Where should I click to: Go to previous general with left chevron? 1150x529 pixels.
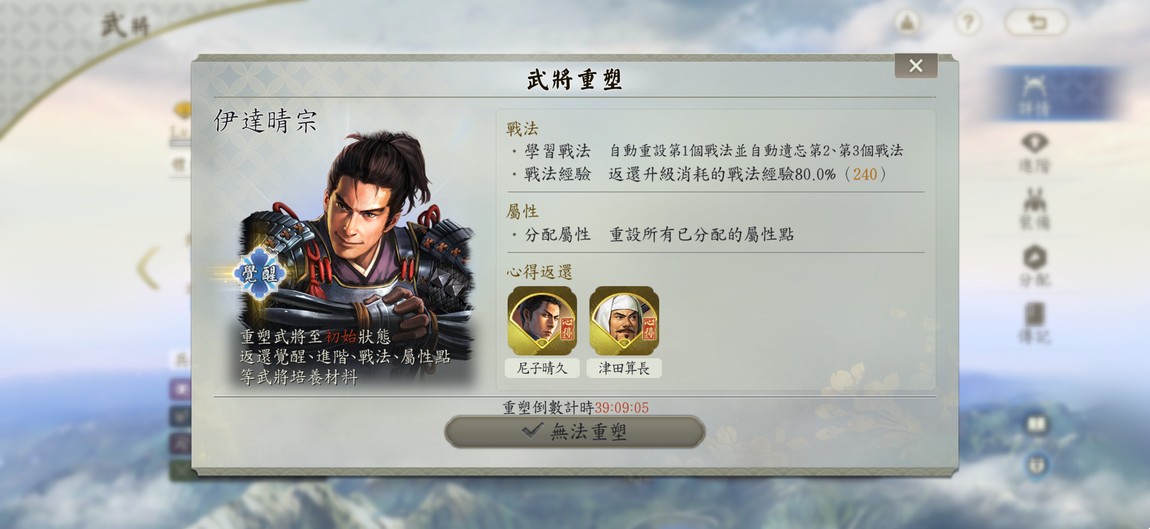click(148, 268)
